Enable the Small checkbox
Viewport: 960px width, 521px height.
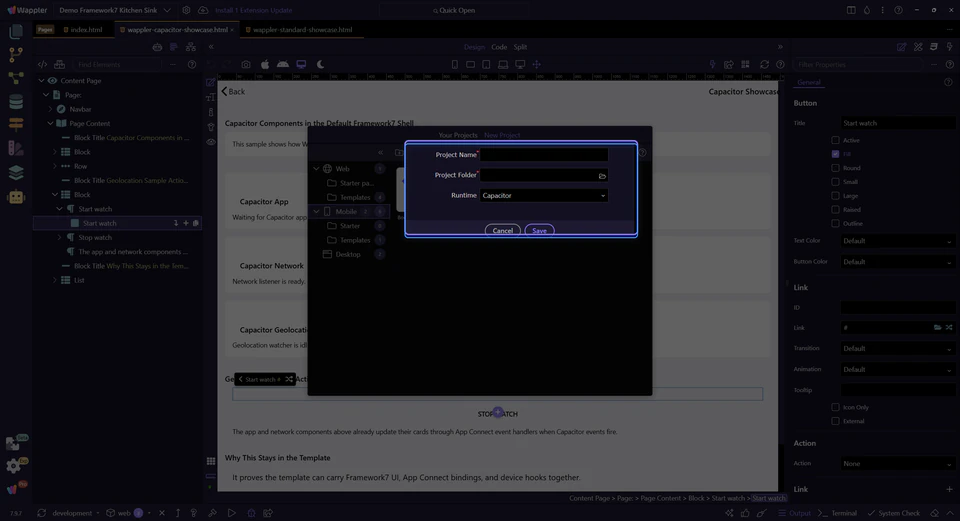(835, 182)
